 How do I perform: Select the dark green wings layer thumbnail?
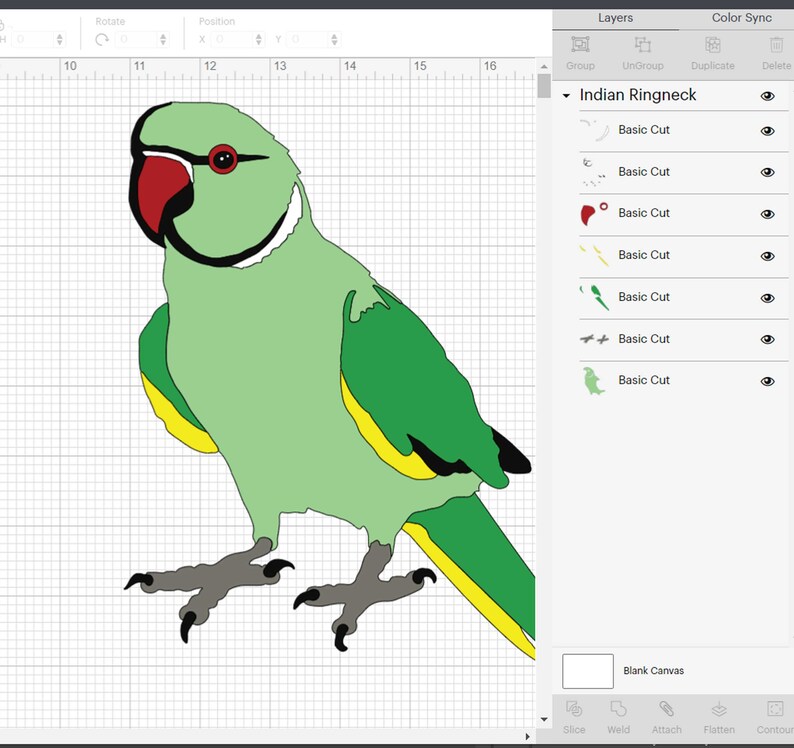pyautogui.click(x=594, y=297)
